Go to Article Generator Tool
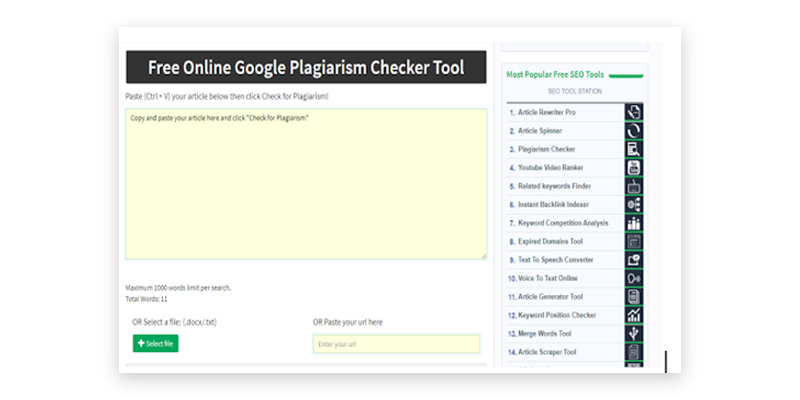Screen dimensions: 800x400 [550, 297]
